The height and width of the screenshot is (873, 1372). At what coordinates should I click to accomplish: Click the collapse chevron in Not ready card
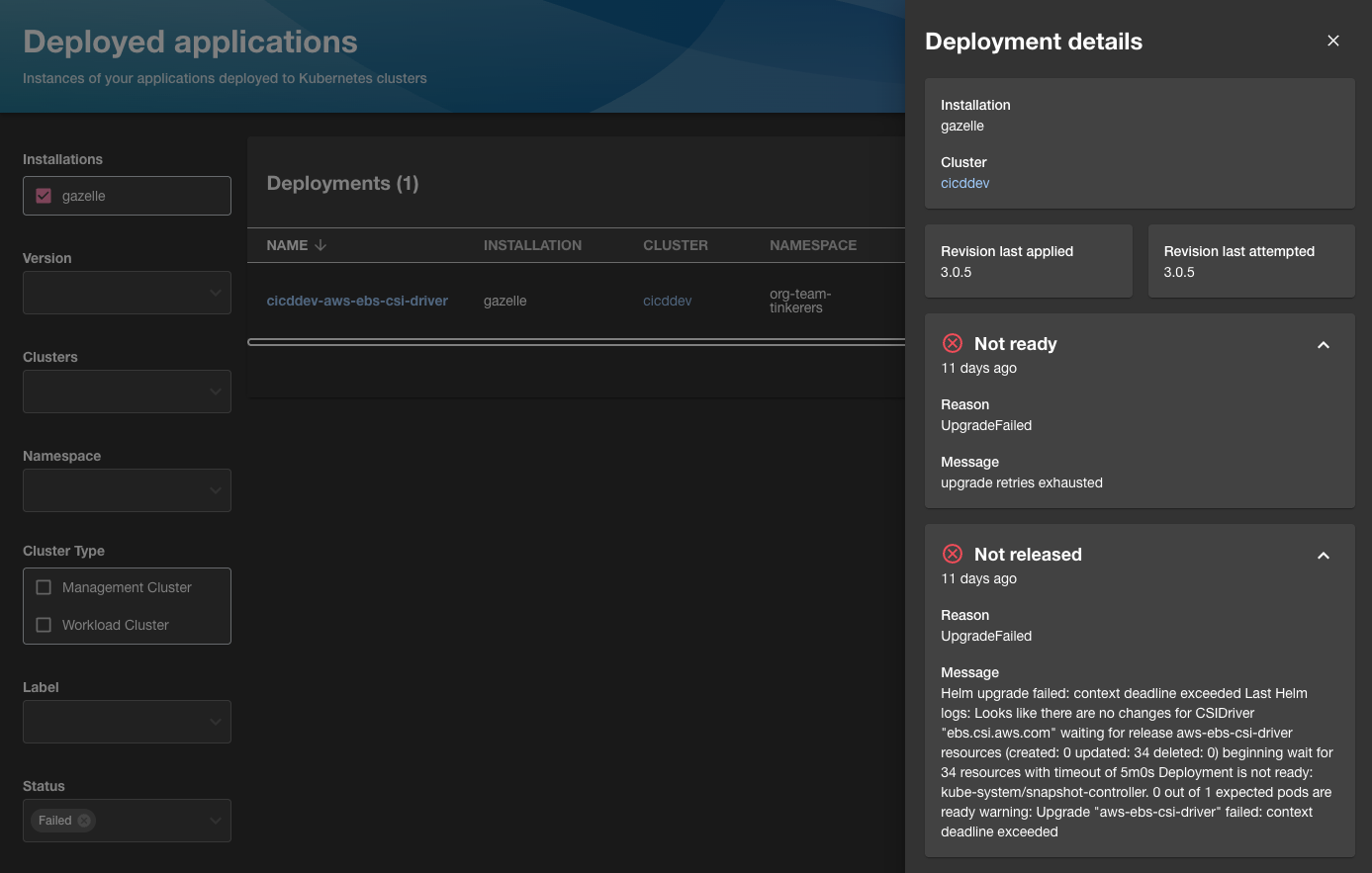pos(1324,345)
